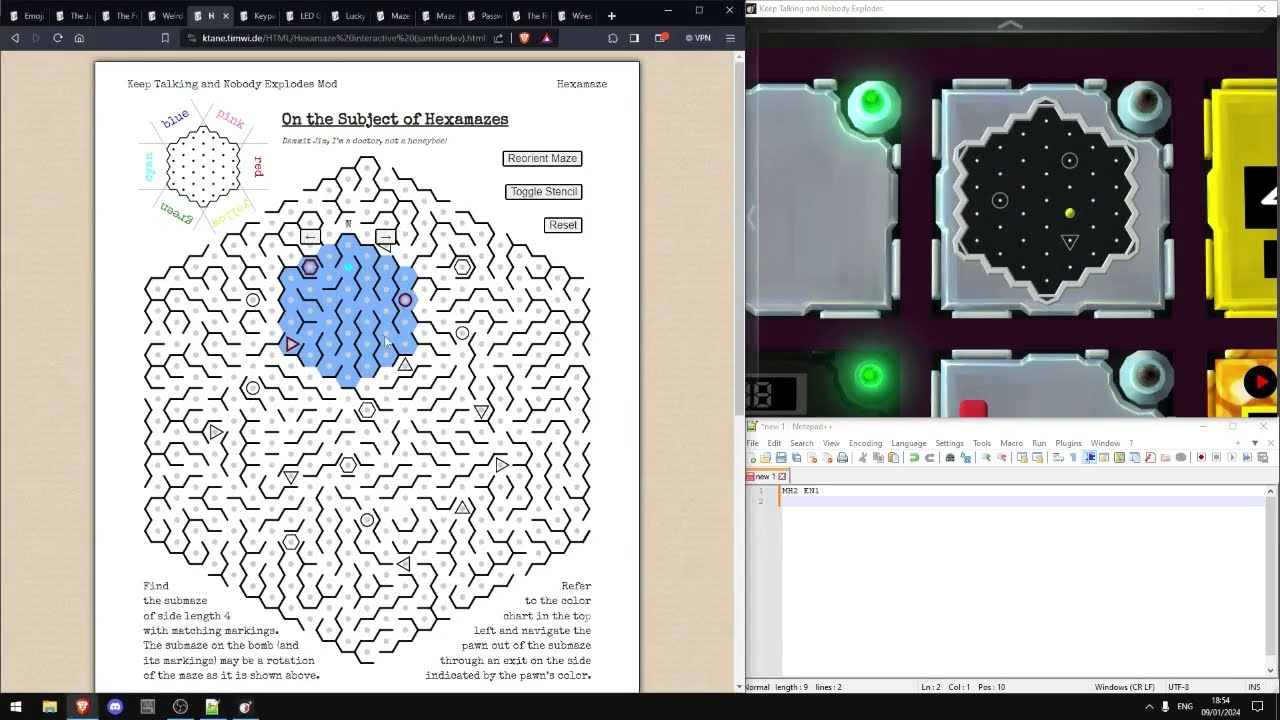The height and width of the screenshot is (720, 1280).
Task: Click the macro playback icon in Notepad++
Action: [1231, 458]
